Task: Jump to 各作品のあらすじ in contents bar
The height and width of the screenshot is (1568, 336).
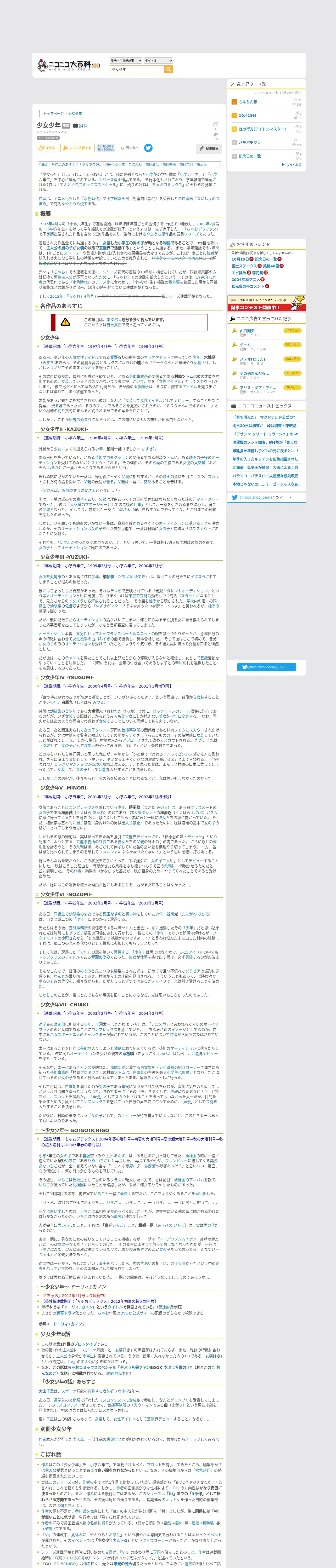Action: tap(65, 164)
